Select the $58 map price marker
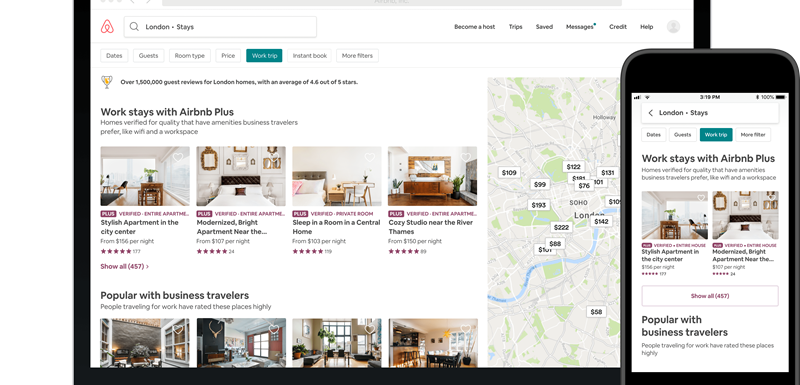 (596, 312)
